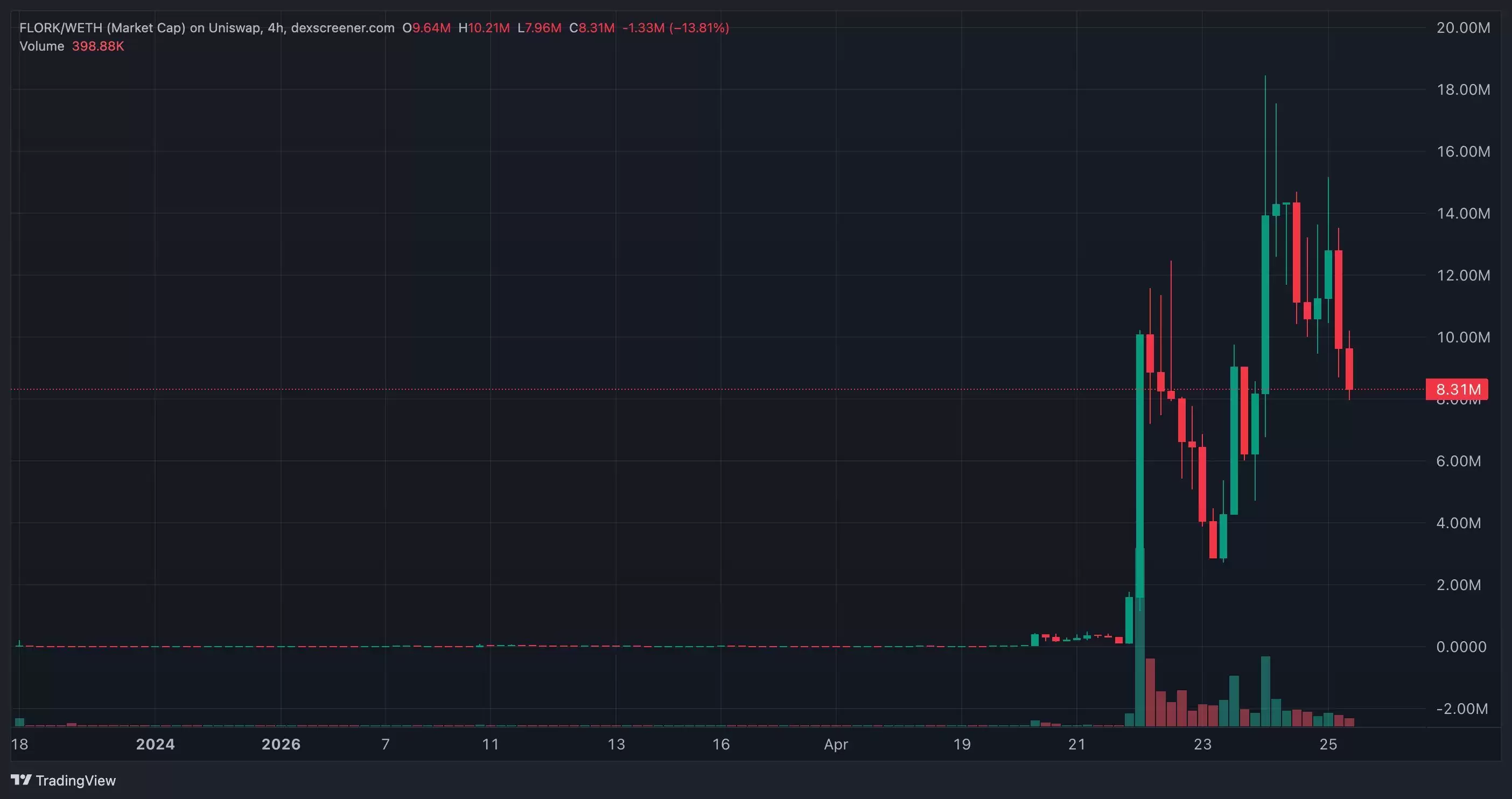Viewport: 1512px width, 799px height.
Task: Click the 2024 label on time axis
Action: click(155, 745)
